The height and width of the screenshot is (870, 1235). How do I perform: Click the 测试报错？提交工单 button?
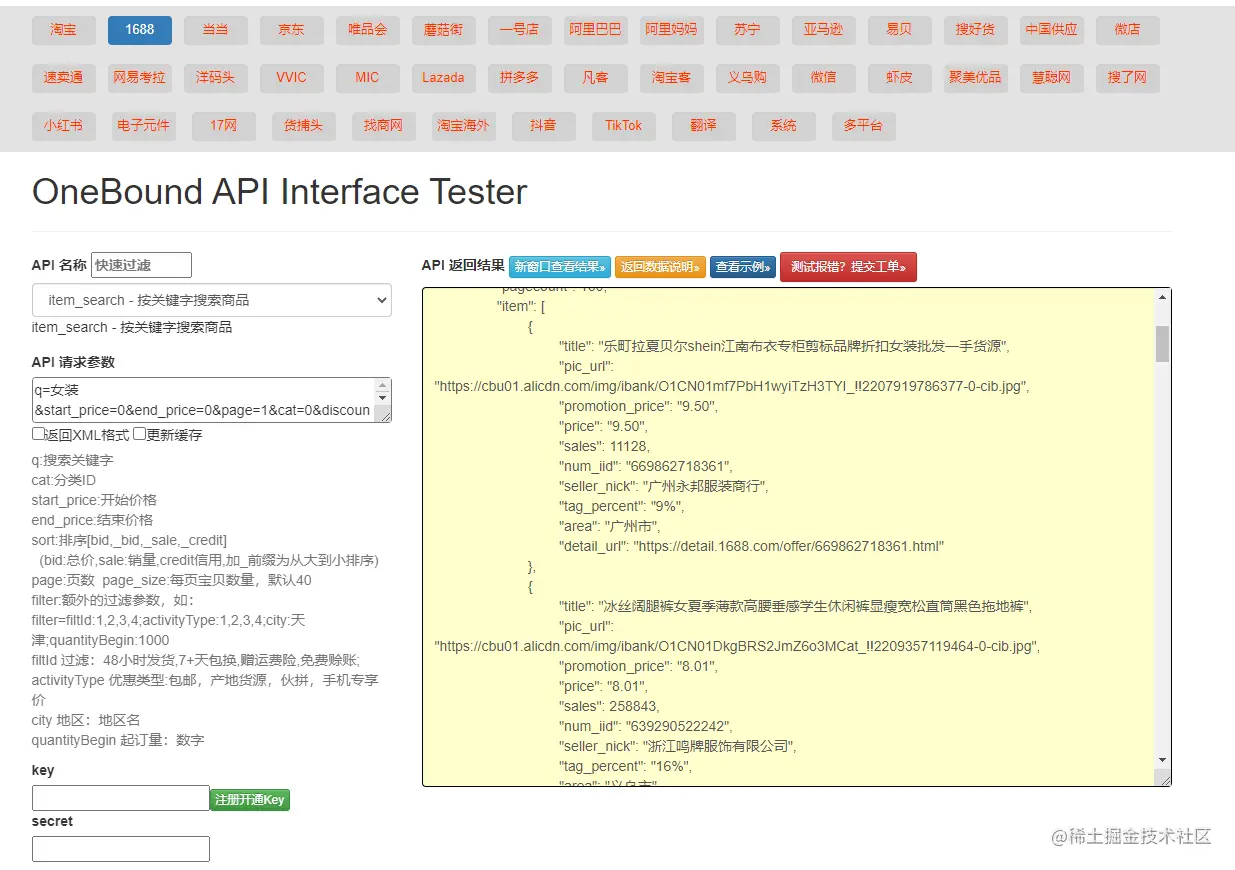(x=848, y=267)
